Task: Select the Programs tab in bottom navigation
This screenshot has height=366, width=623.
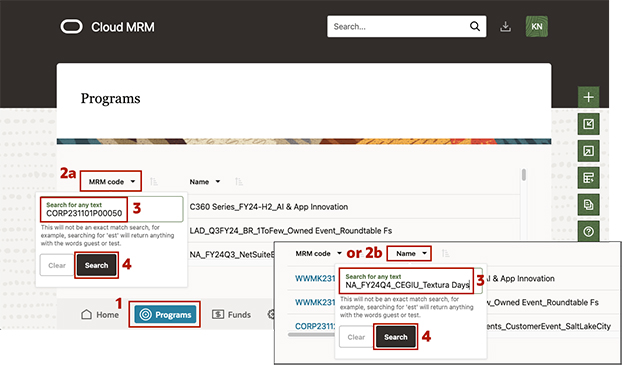Action: [x=165, y=315]
